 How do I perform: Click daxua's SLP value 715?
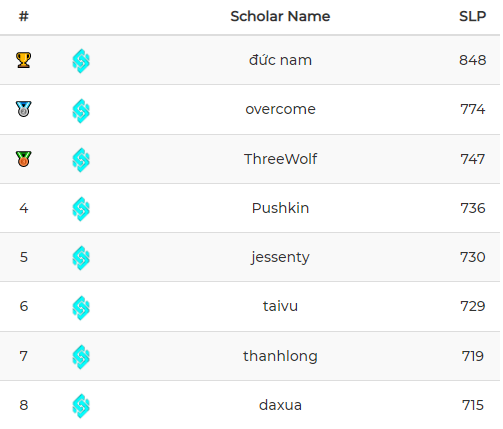[473, 405]
